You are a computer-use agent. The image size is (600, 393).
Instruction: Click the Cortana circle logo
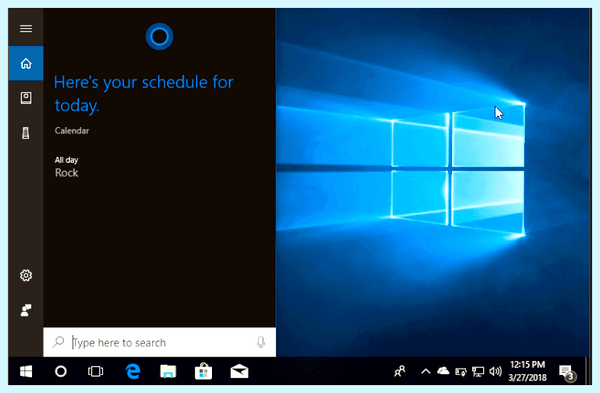coord(160,37)
